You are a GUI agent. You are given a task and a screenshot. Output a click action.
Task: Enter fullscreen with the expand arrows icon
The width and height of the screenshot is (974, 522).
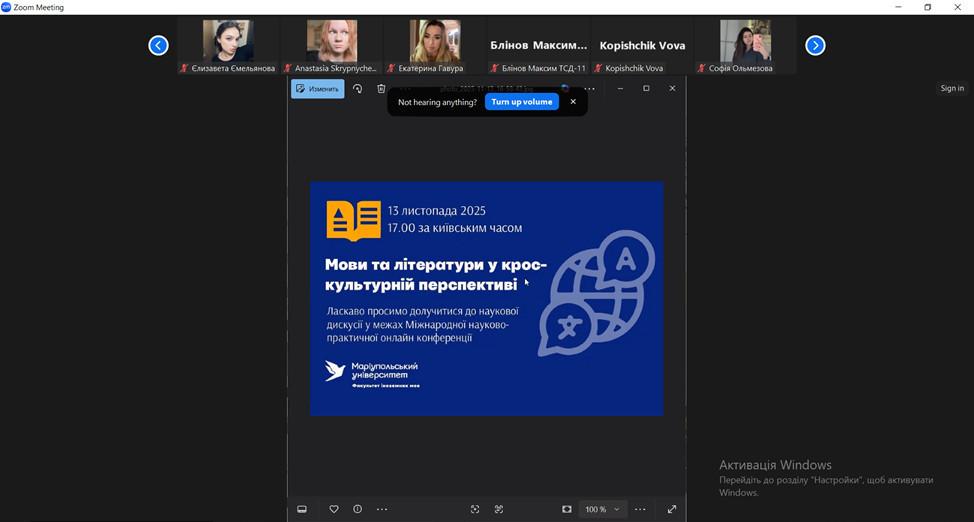click(x=672, y=509)
